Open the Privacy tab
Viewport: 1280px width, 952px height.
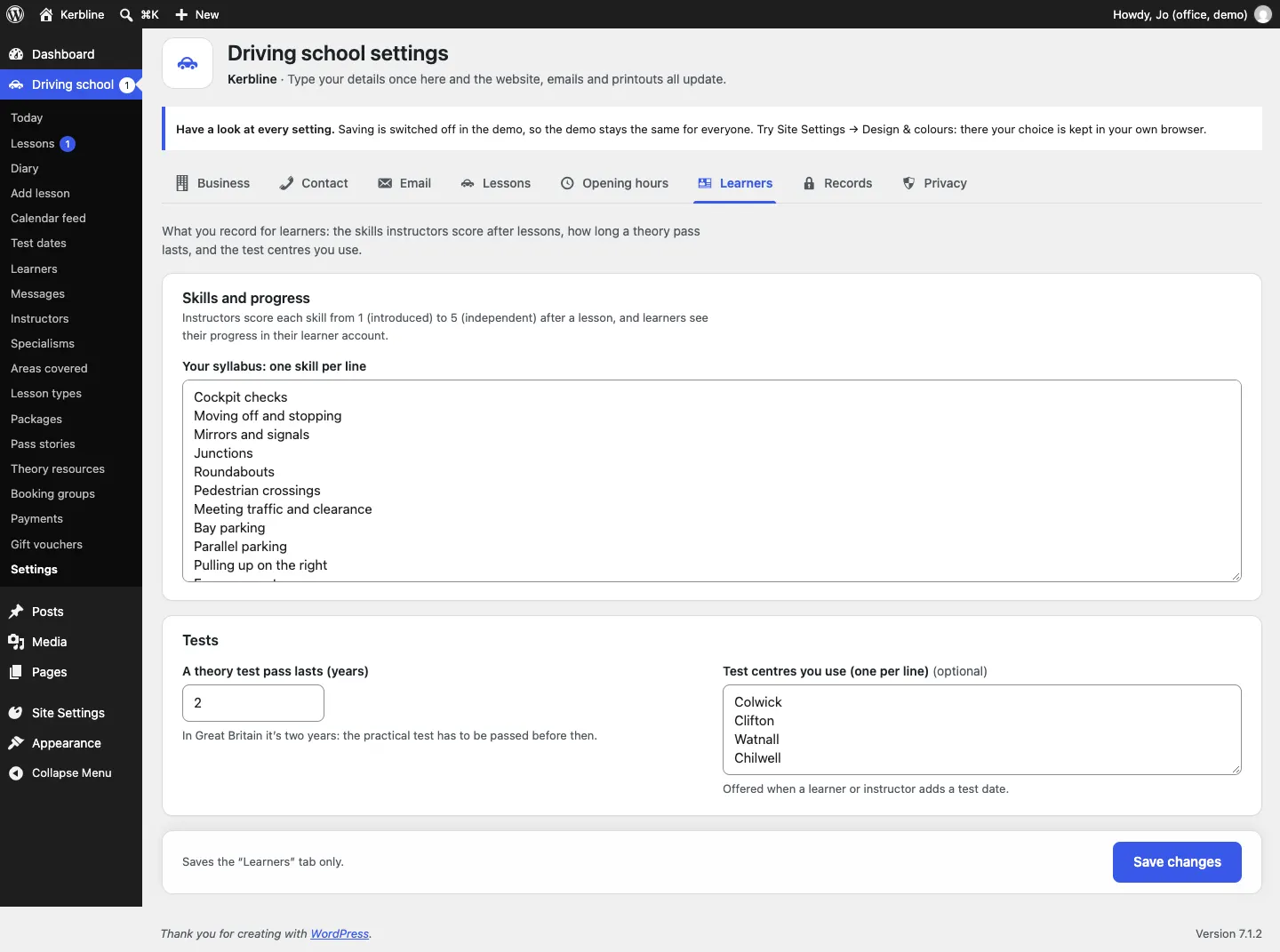(934, 183)
